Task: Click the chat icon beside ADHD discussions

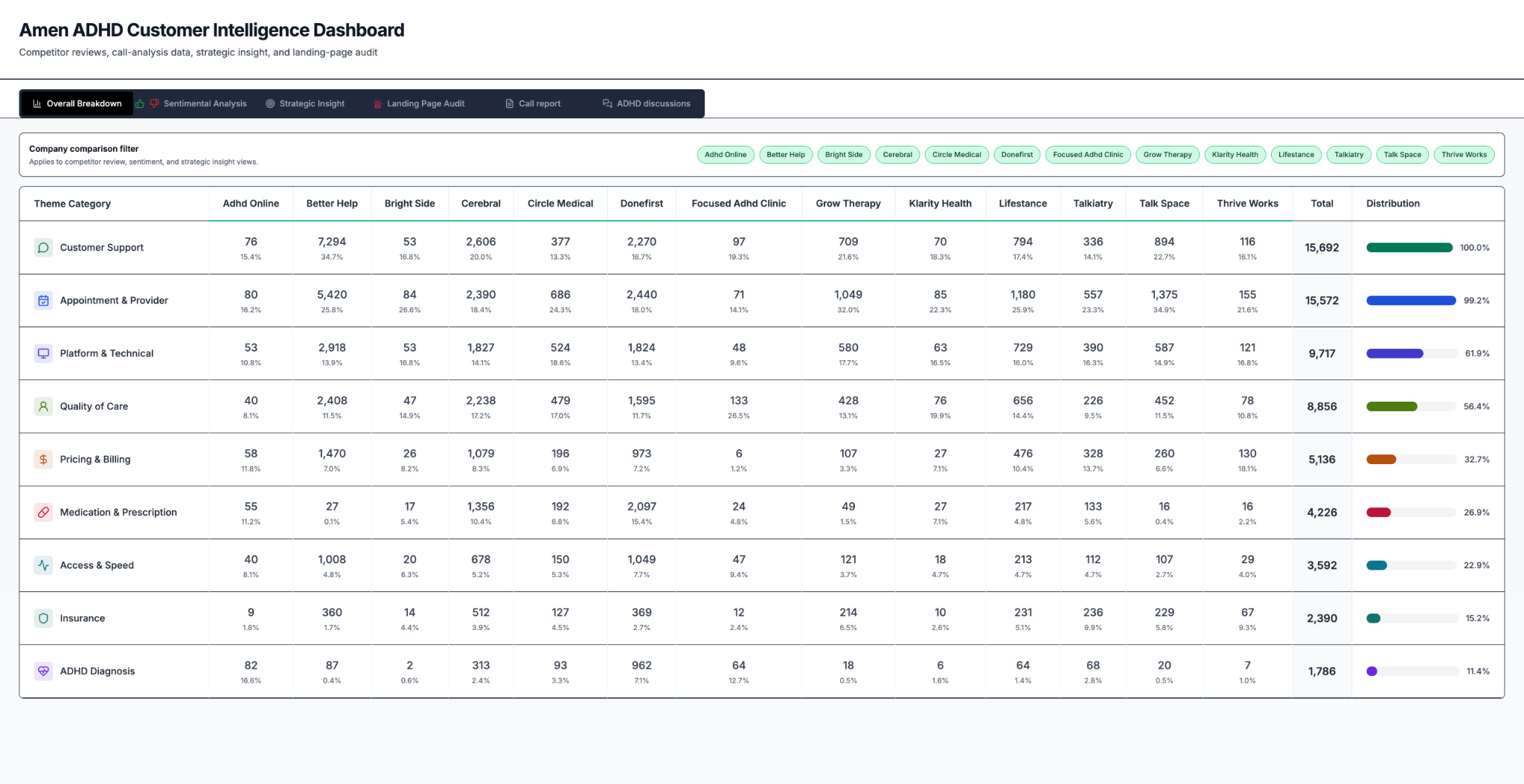Action: click(607, 103)
